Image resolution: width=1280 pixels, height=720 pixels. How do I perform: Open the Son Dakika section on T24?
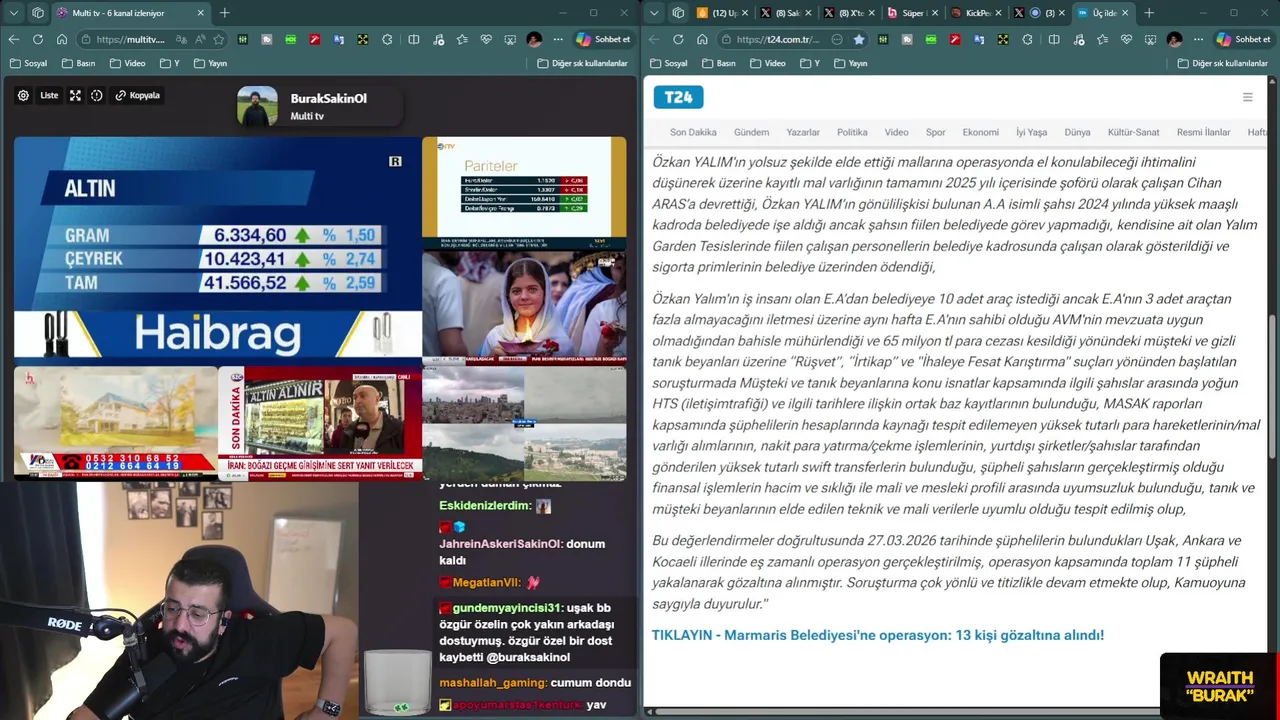pos(693,132)
